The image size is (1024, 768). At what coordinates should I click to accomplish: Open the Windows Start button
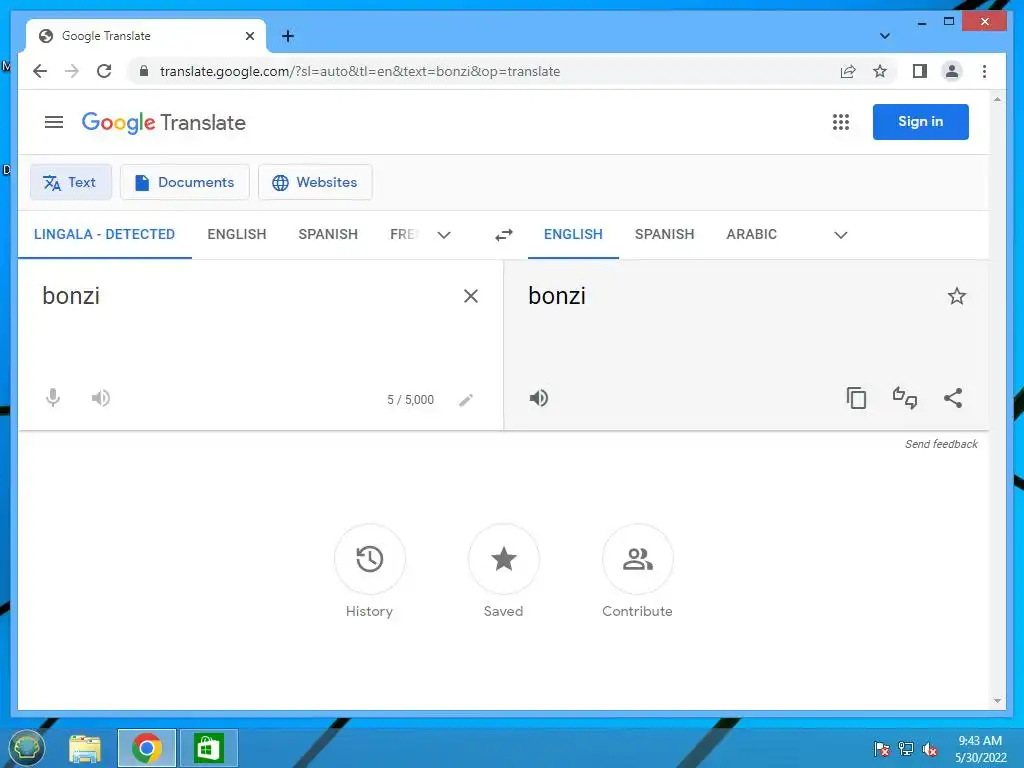[x=26, y=748]
